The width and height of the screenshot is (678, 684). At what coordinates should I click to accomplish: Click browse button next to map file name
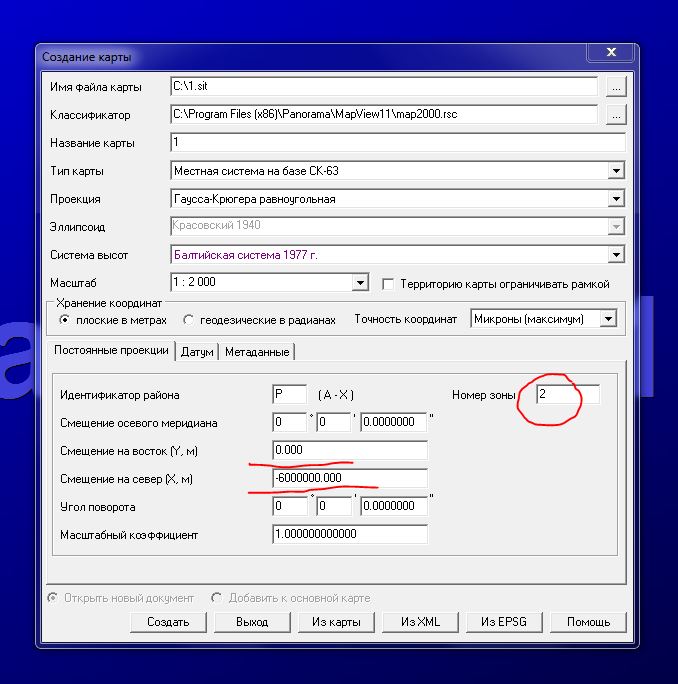[x=616, y=87]
